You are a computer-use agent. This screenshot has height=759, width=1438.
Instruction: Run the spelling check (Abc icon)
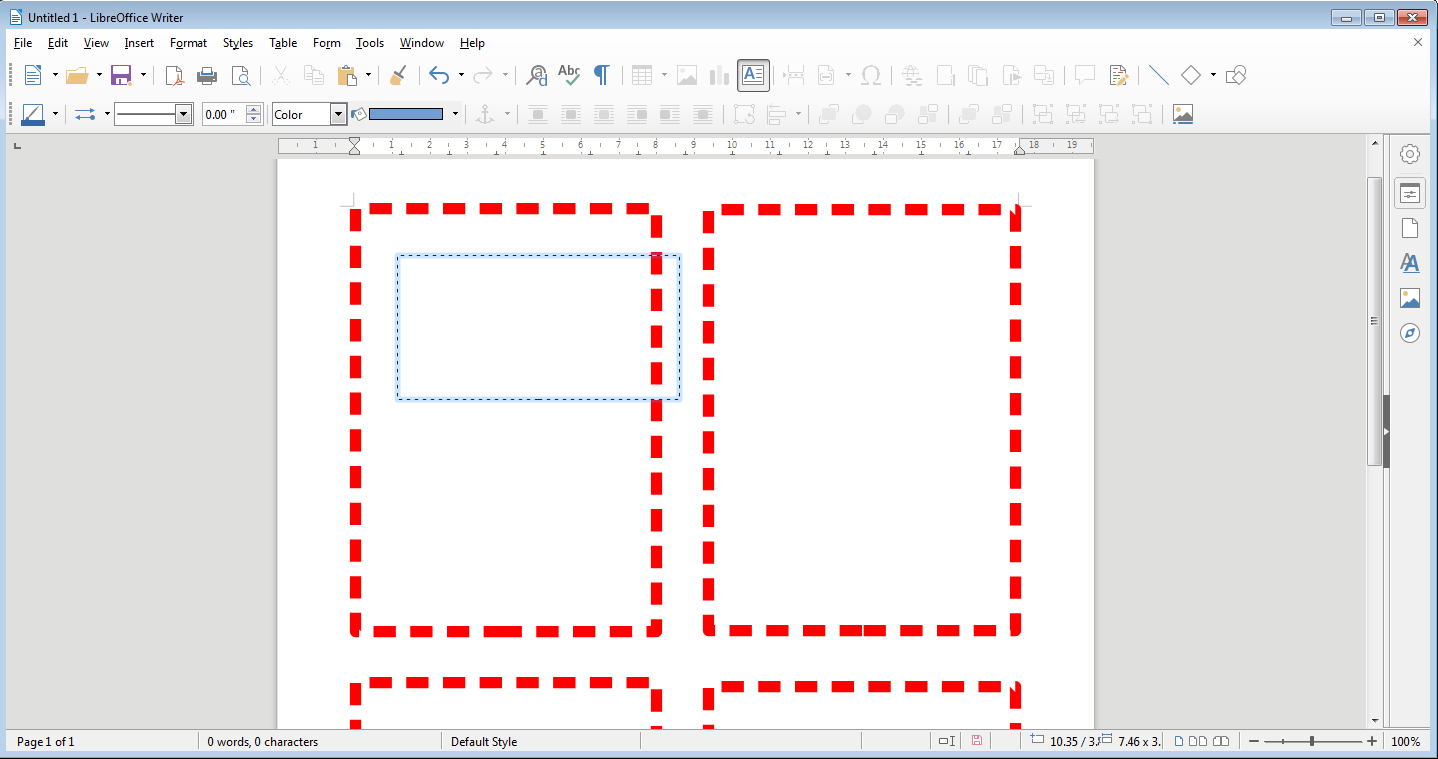[x=569, y=75]
